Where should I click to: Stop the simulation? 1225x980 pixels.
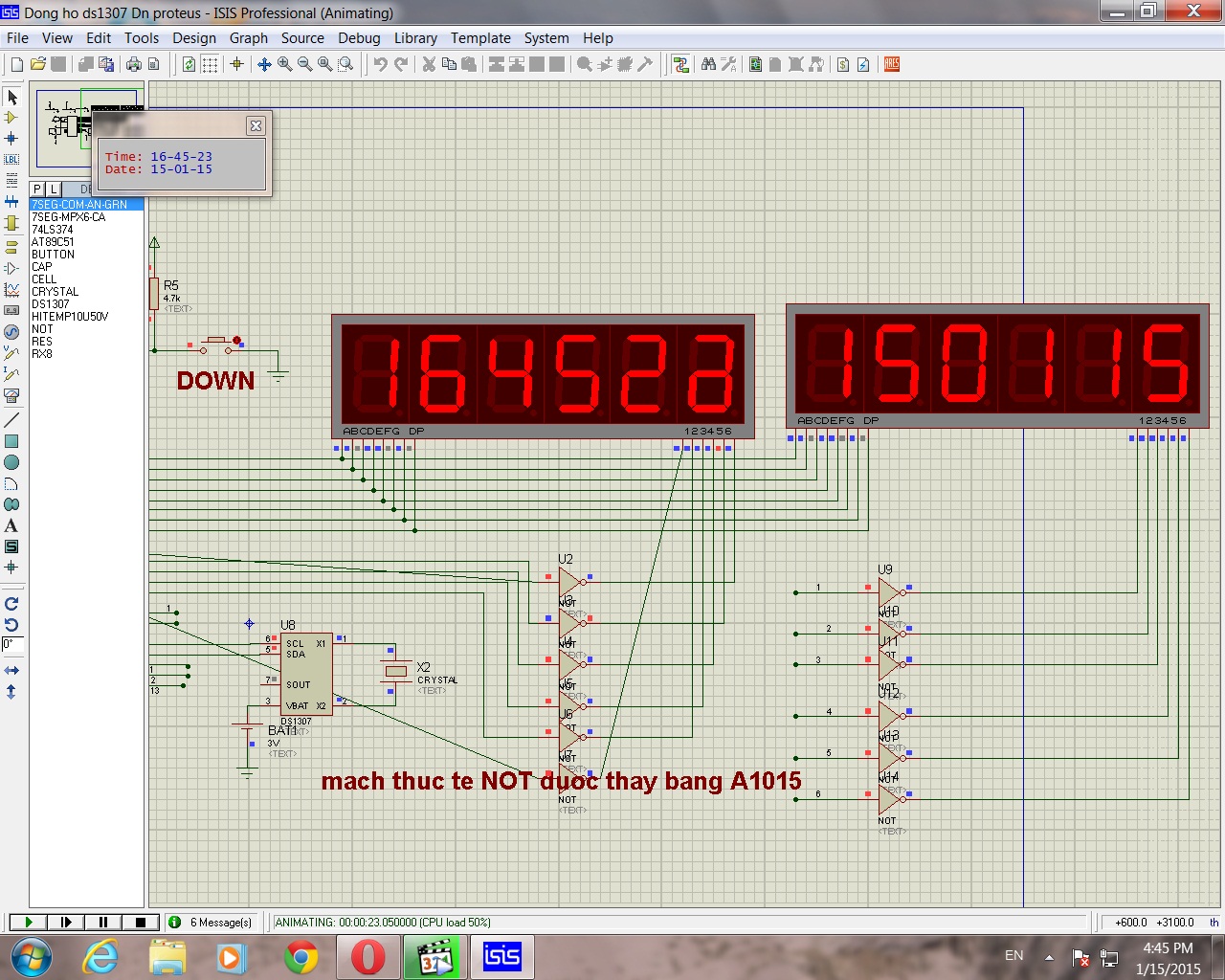coord(140,923)
